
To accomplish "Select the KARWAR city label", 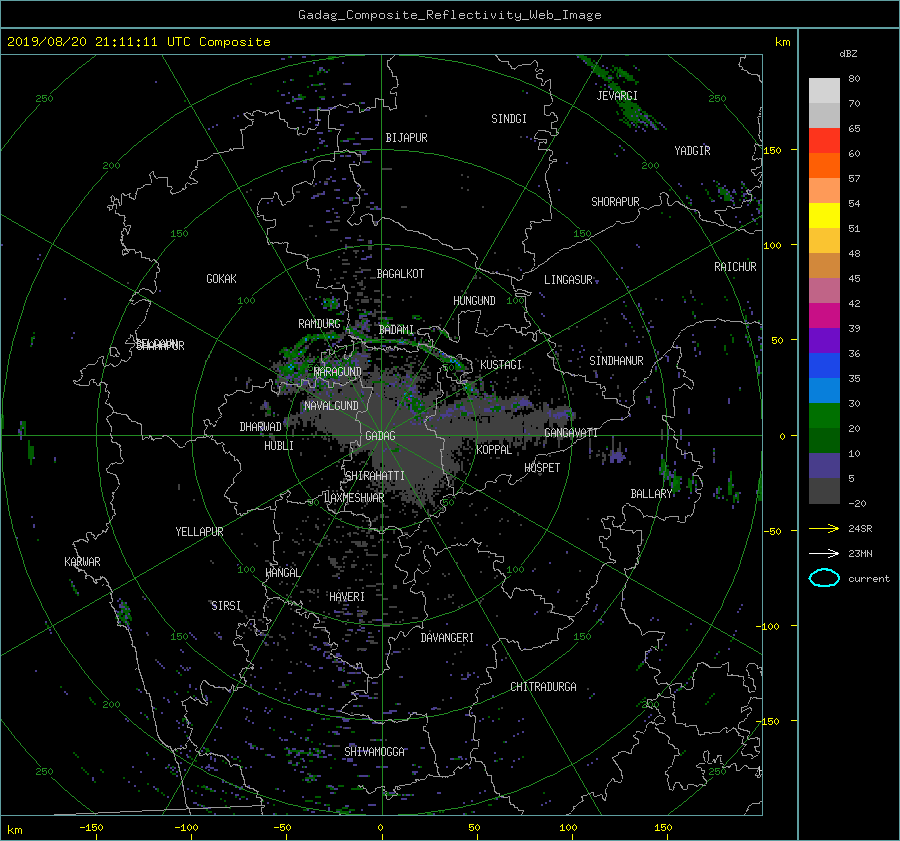I will (x=82, y=562).
